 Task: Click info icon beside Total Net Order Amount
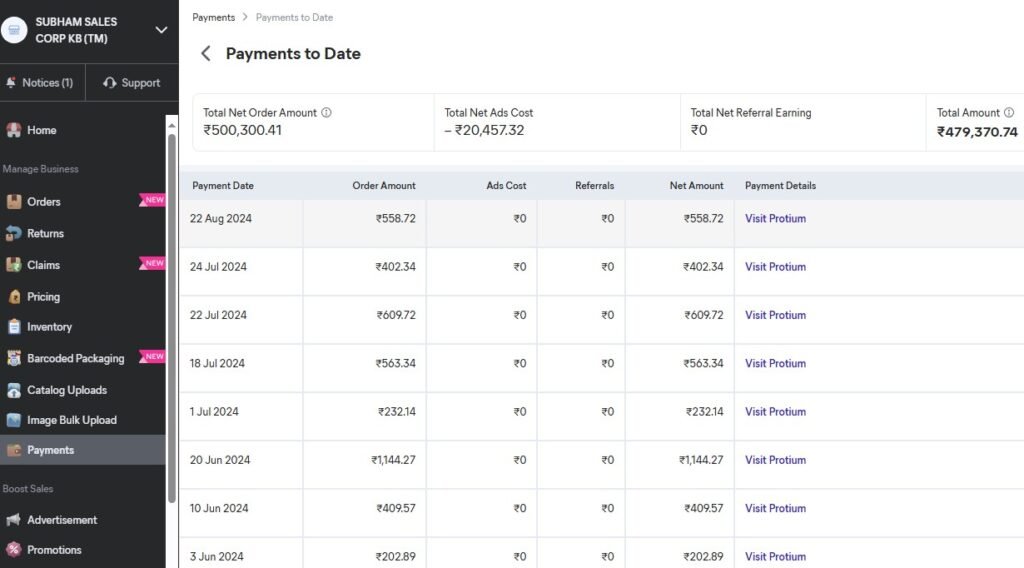(326, 113)
